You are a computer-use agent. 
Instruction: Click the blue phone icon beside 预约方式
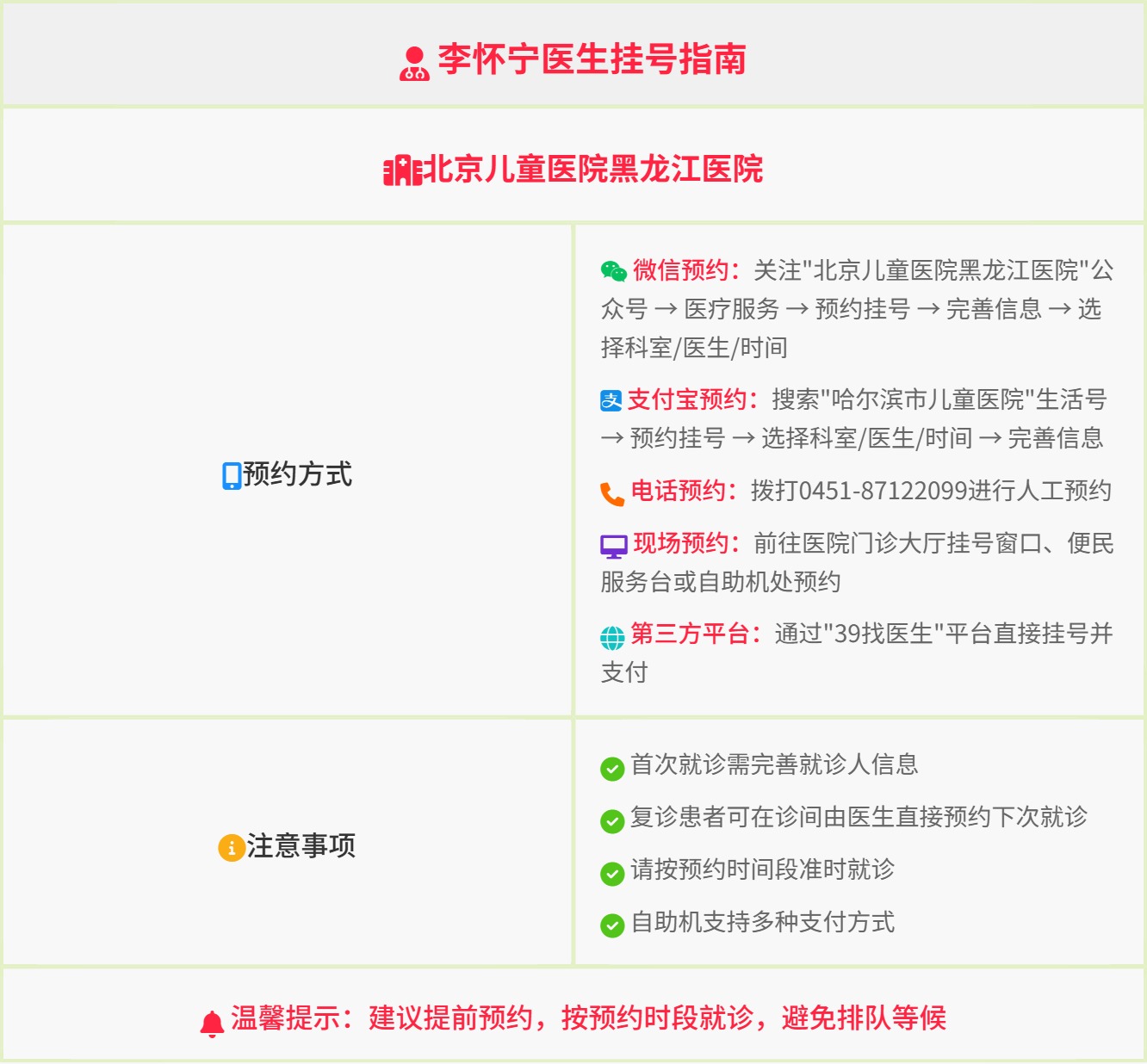point(232,476)
